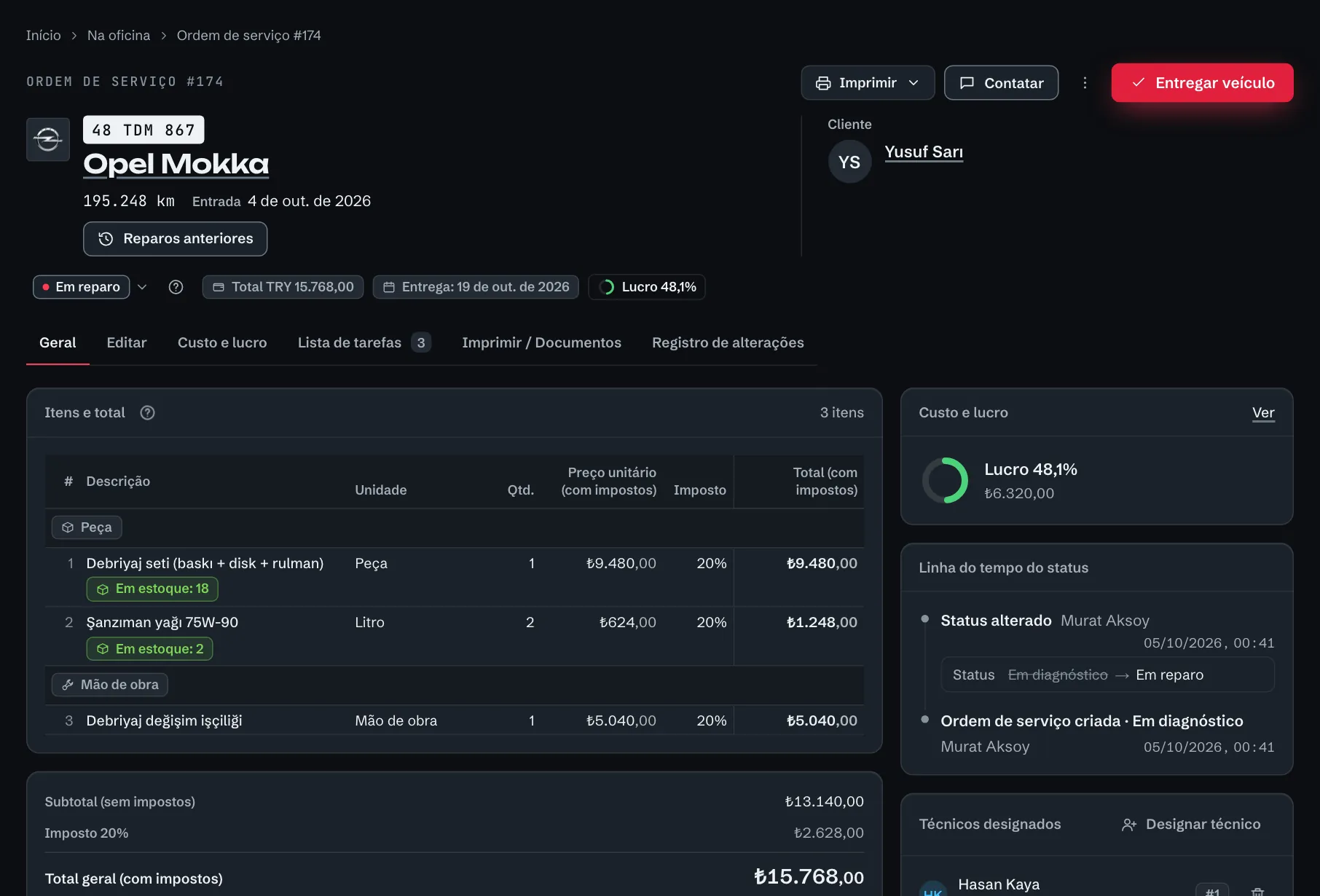Click the Em reparo status badge

point(81,287)
